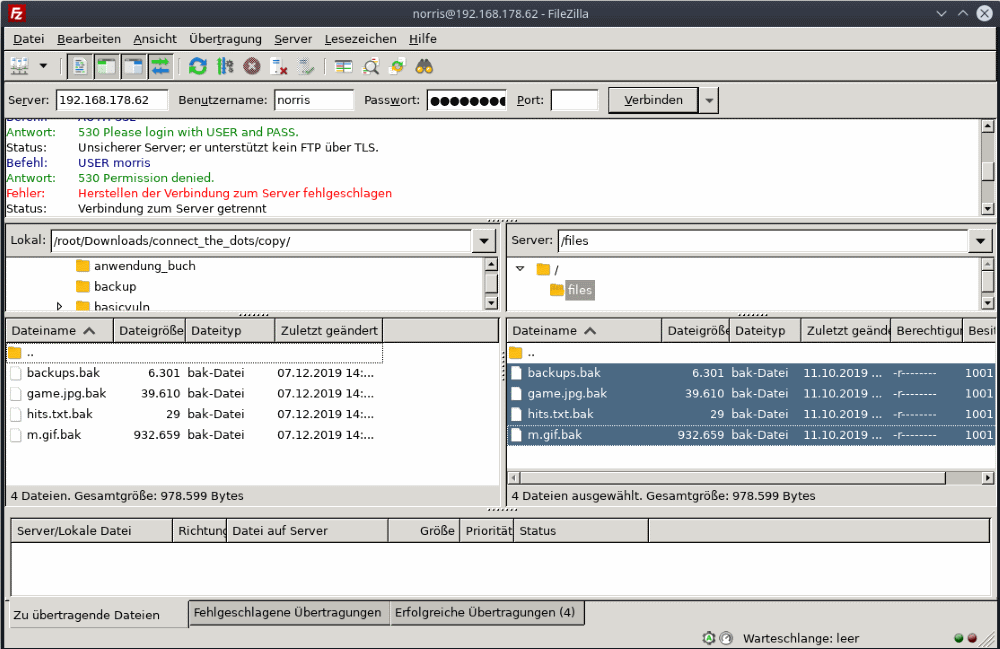
Task: Click the refresh file lists icon
Action: [x=198, y=67]
